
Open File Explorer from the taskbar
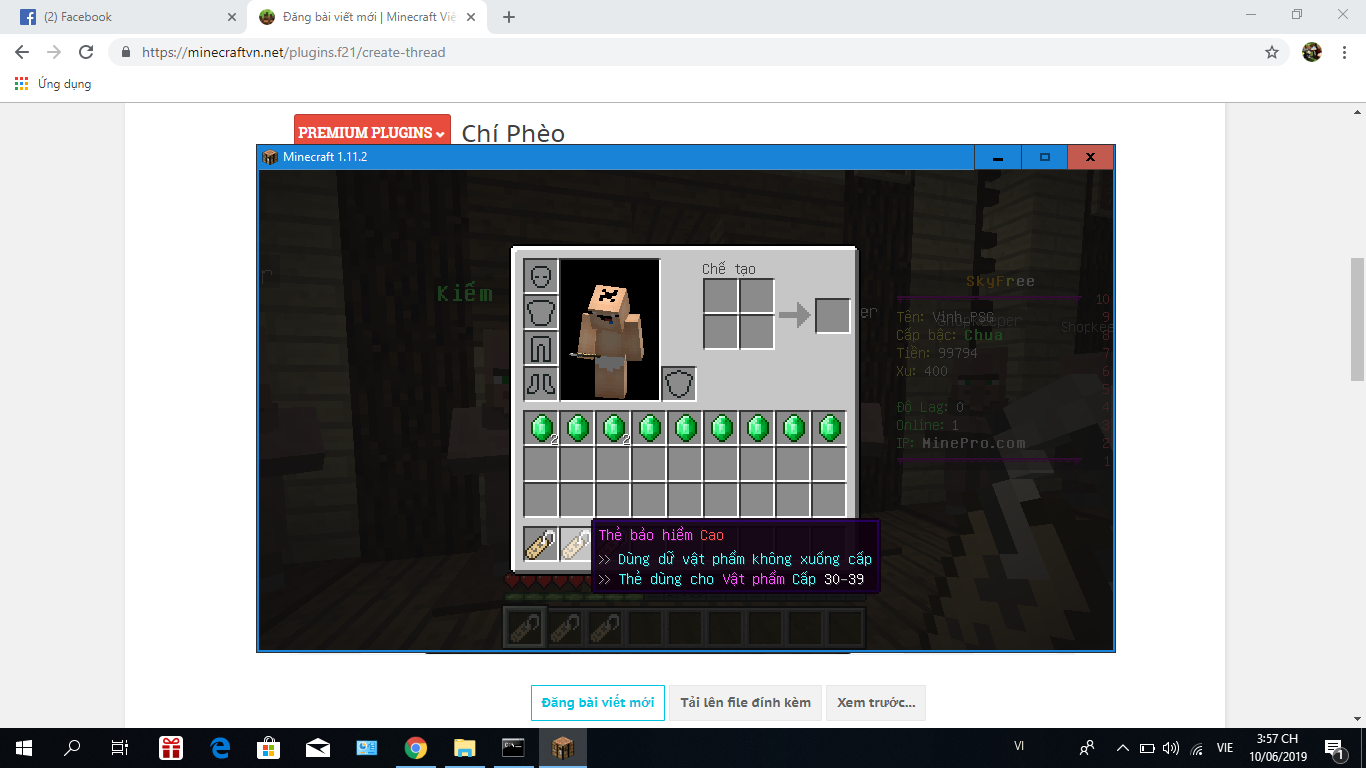[x=465, y=748]
